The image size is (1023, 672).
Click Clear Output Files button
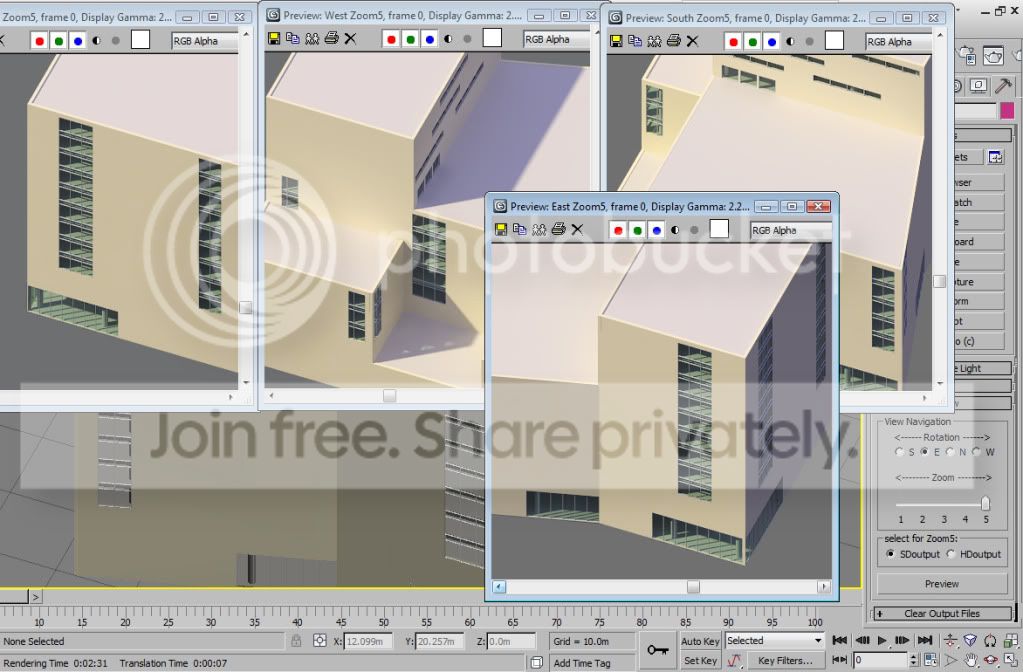(941, 613)
